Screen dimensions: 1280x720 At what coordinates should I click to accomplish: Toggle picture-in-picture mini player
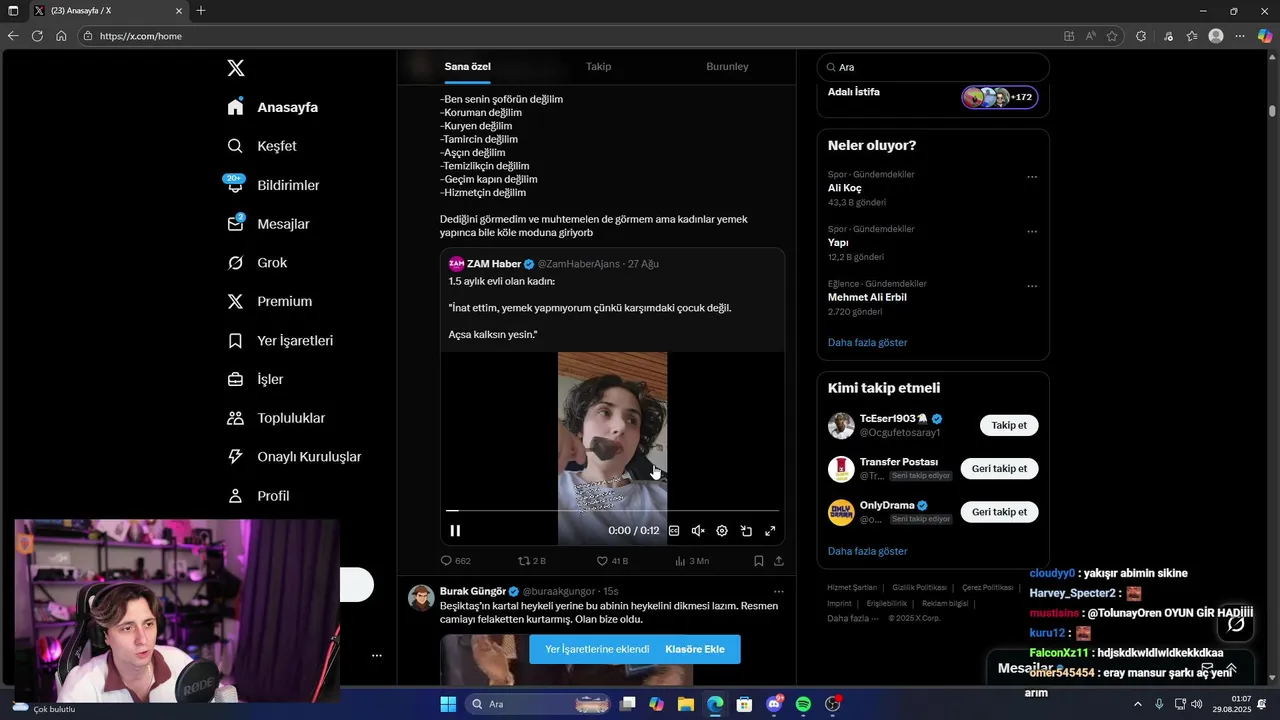click(x=746, y=531)
